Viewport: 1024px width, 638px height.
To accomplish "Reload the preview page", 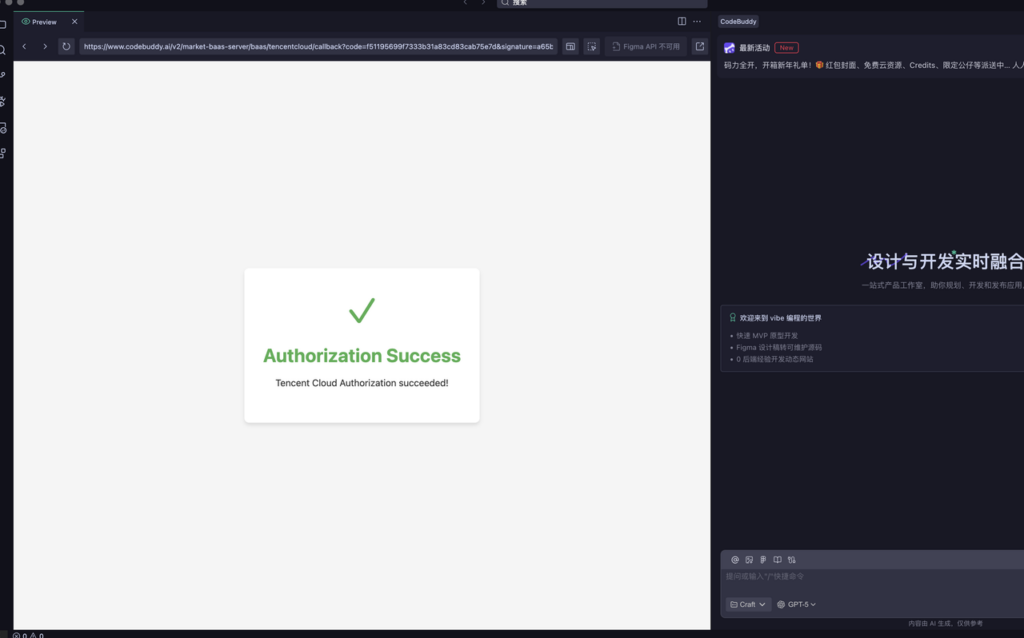I will point(66,46).
